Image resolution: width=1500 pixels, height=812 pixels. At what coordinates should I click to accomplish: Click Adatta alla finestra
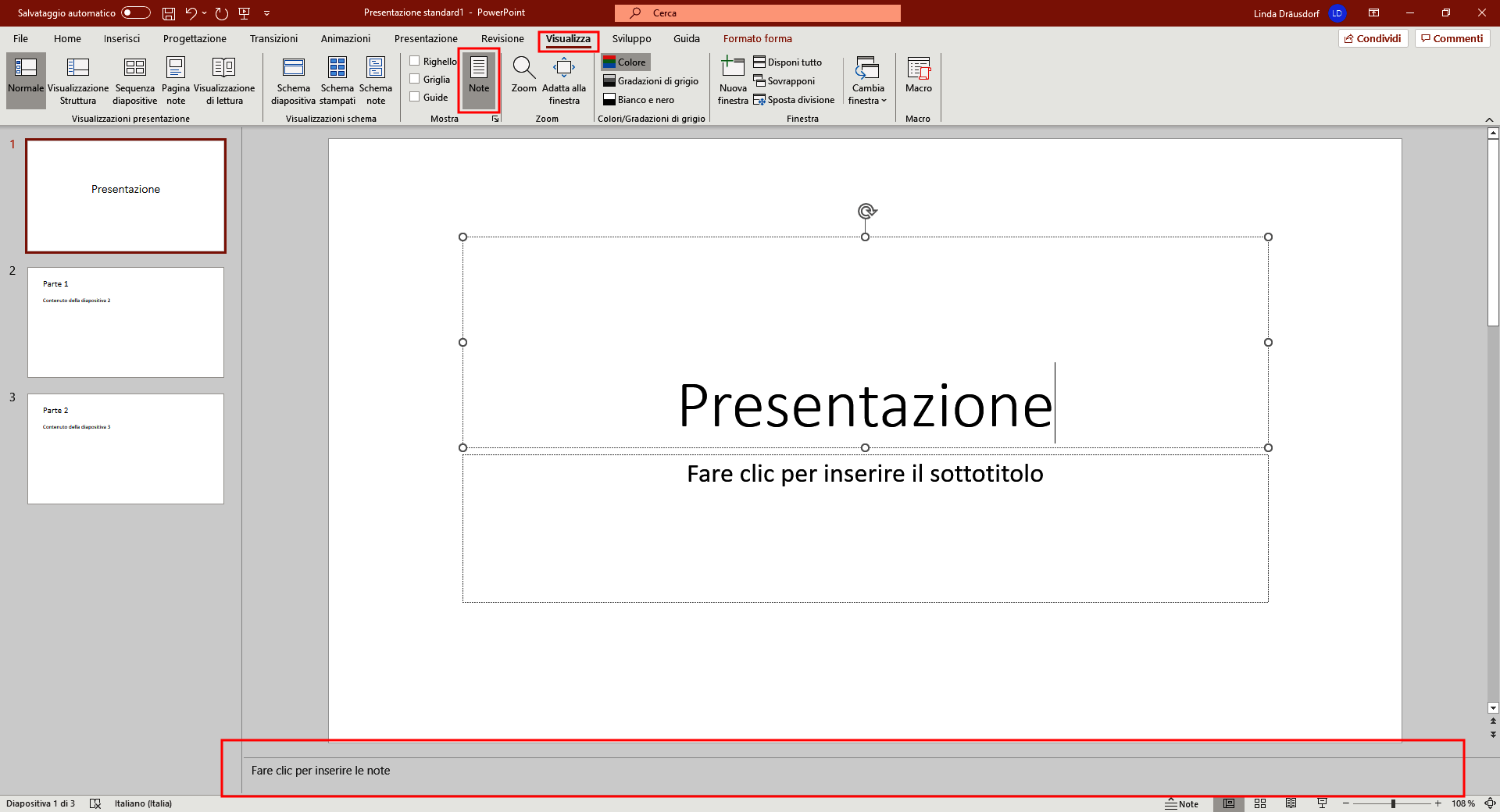(564, 80)
